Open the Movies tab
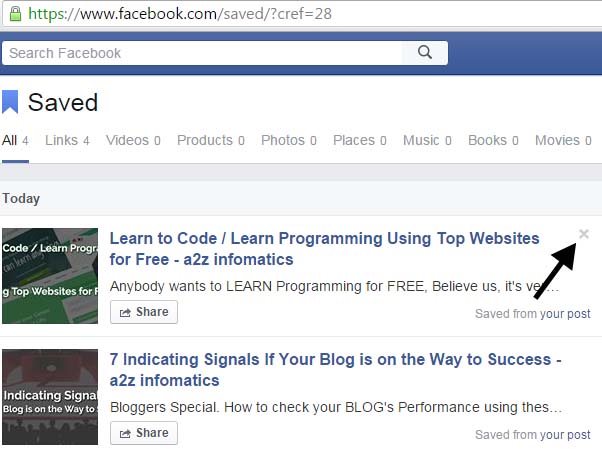Screen dimensions: 602x449 click(563, 140)
